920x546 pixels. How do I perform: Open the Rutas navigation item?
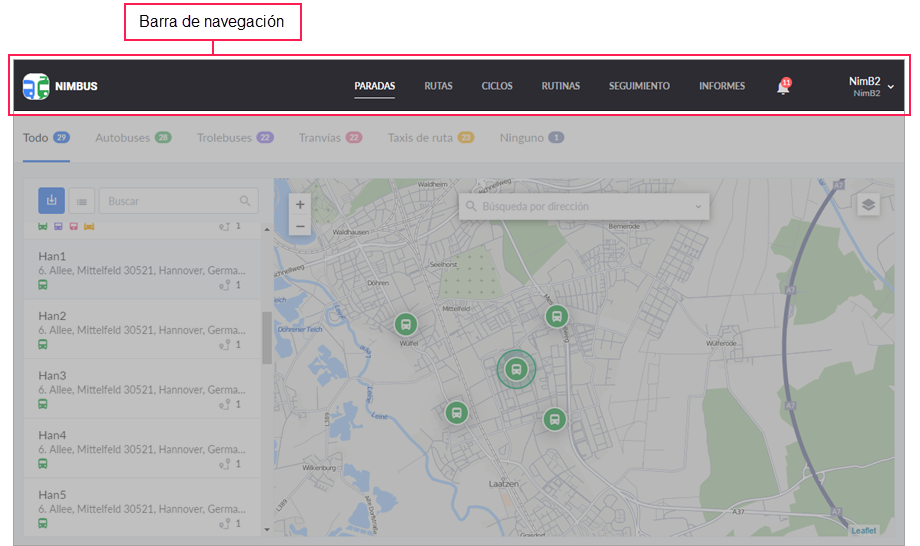pos(438,86)
